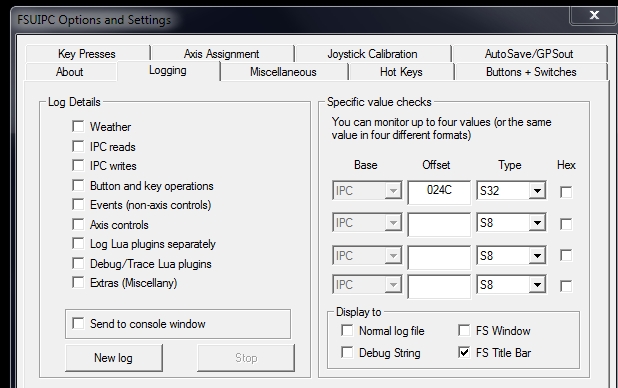The height and width of the screenshot is (388, 618).
Task: Enable Debug/Trace Lua plugins
Action: point(78,263)
